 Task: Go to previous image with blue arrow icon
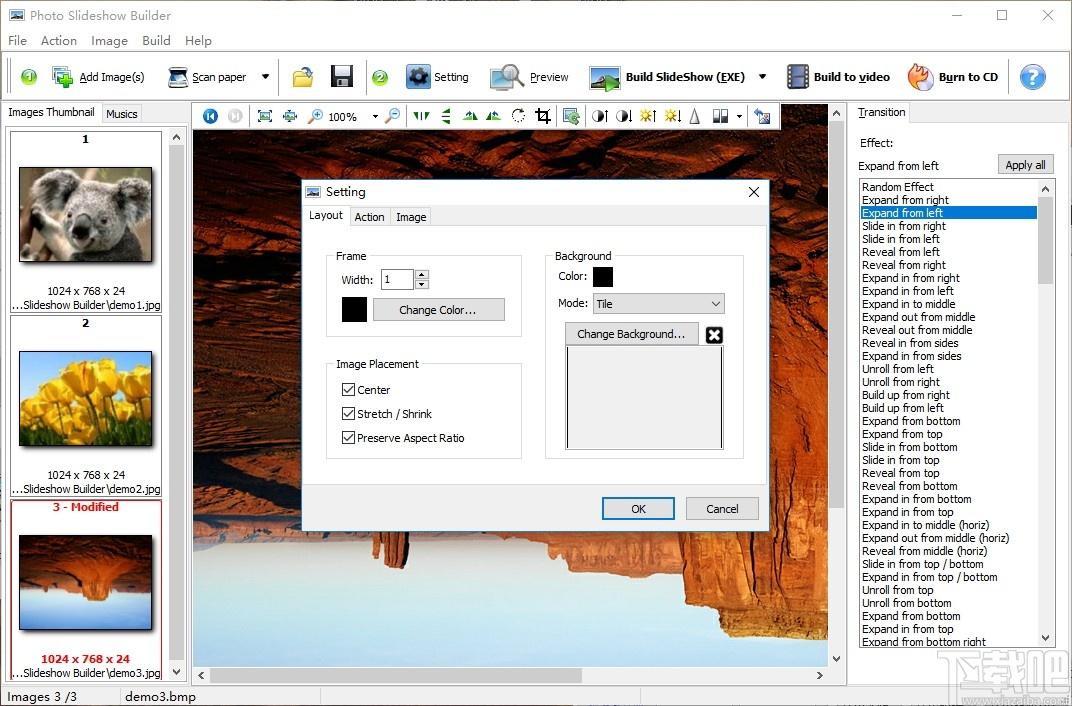[211, 116]
